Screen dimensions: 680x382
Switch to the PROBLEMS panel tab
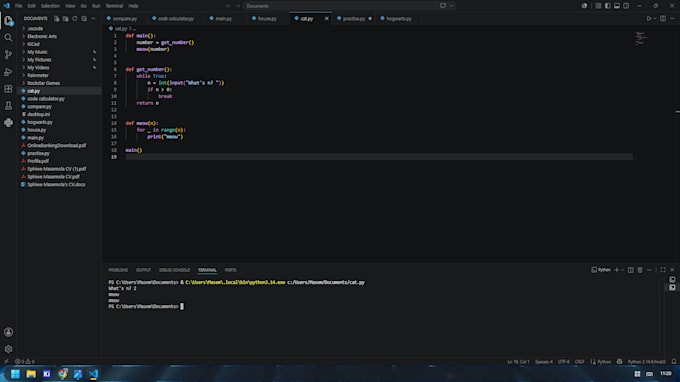pyautogui.click(x=118, y=270)
